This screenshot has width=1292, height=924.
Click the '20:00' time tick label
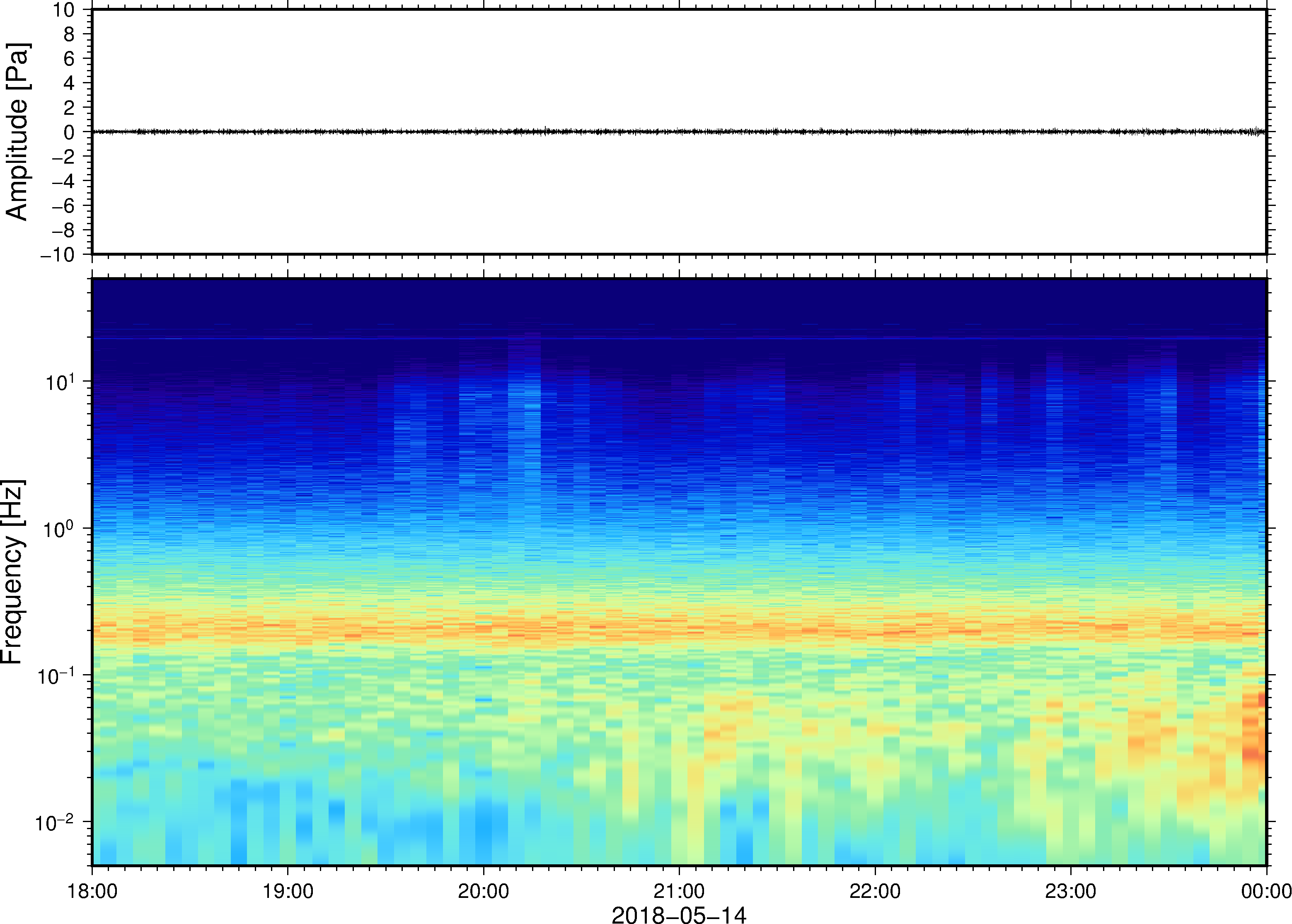tap(484, 891)
